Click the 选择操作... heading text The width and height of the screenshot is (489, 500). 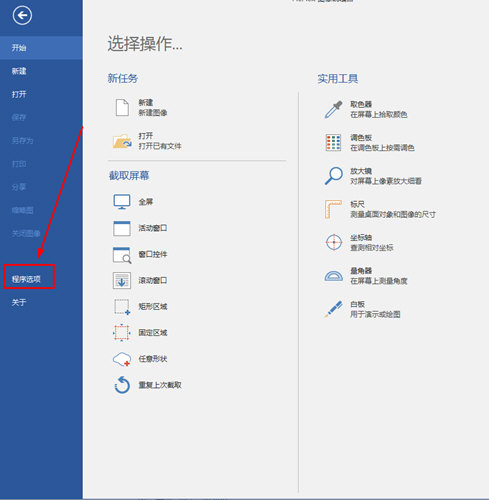coord(145,44)
